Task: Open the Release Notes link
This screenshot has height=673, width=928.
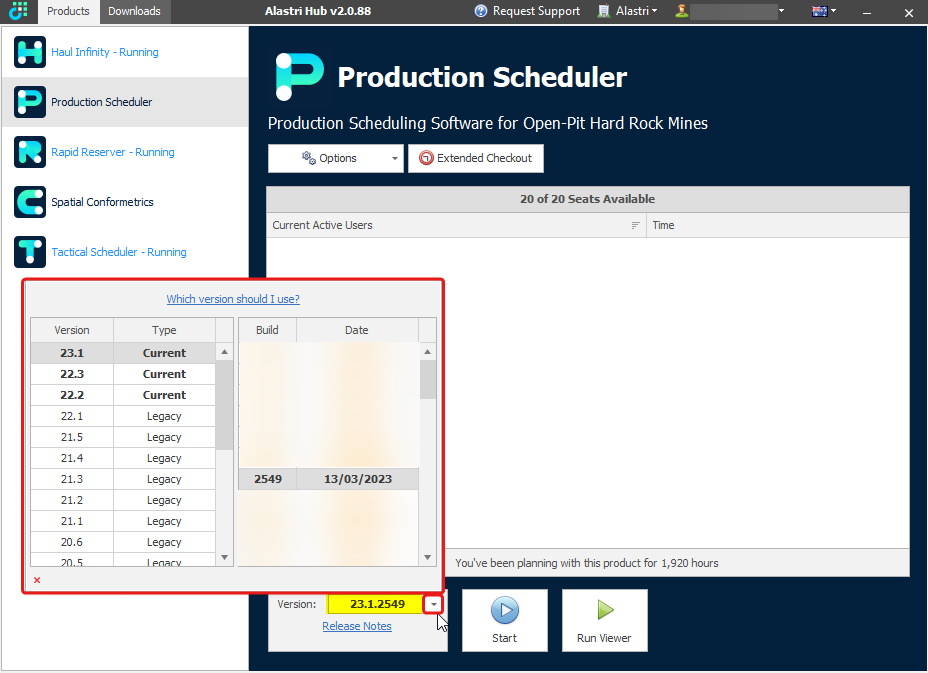Action: tap(357, 626)
